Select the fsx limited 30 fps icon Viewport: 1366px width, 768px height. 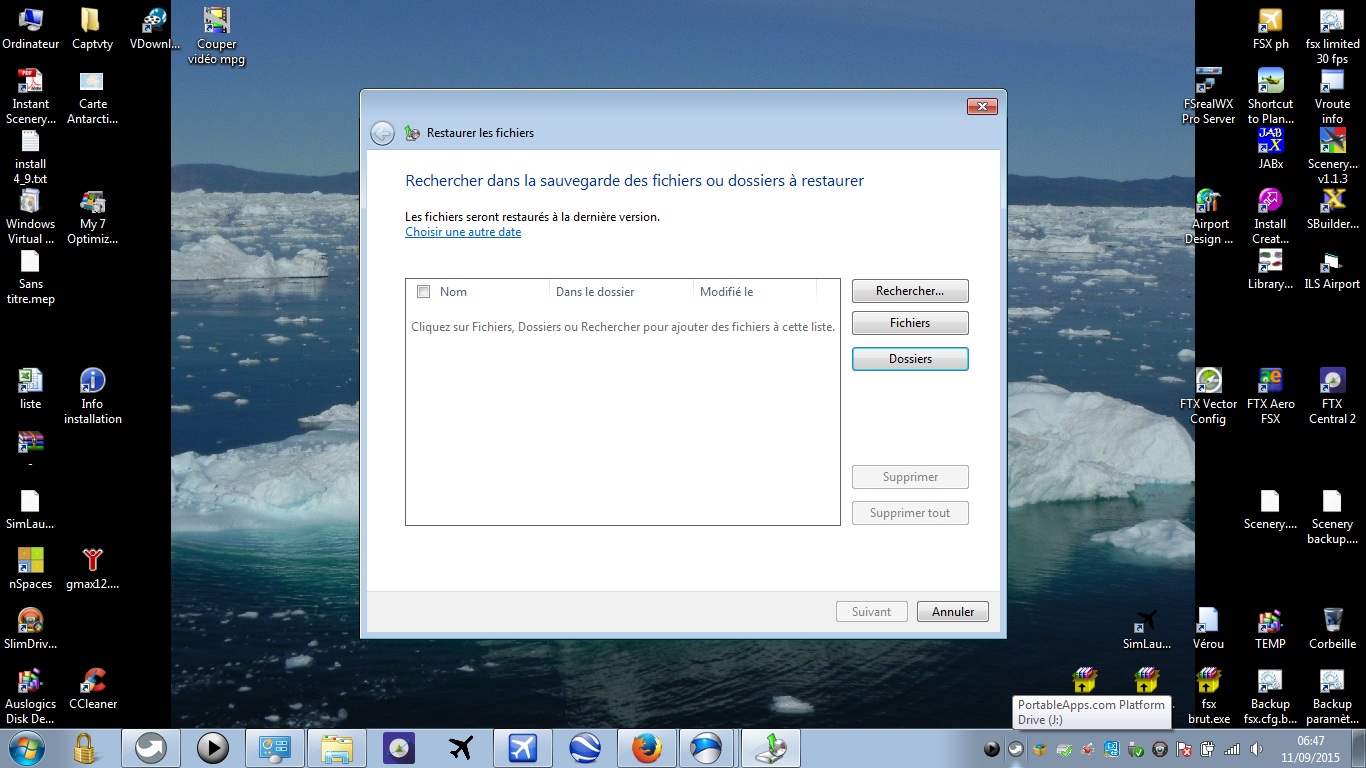[1332, 36]
